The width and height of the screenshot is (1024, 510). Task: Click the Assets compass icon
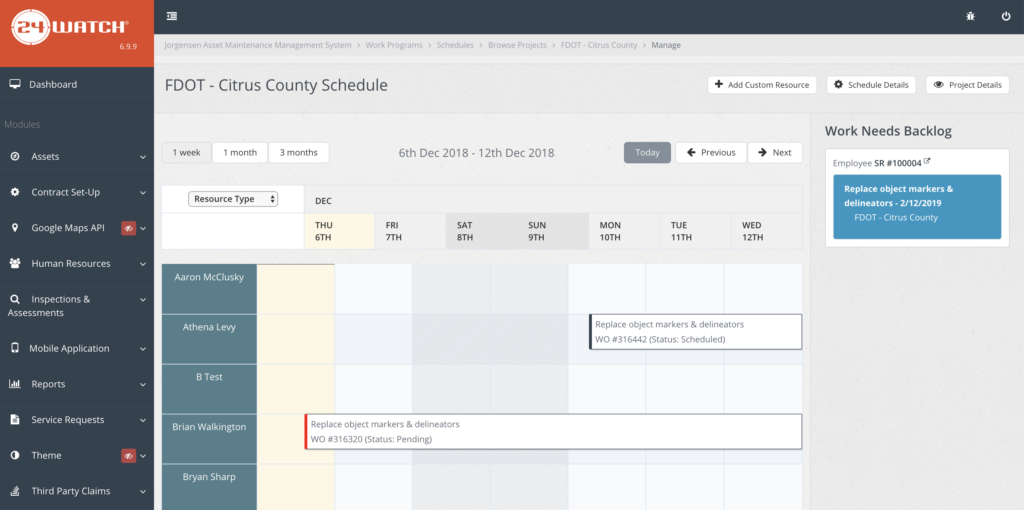(15, 157)
